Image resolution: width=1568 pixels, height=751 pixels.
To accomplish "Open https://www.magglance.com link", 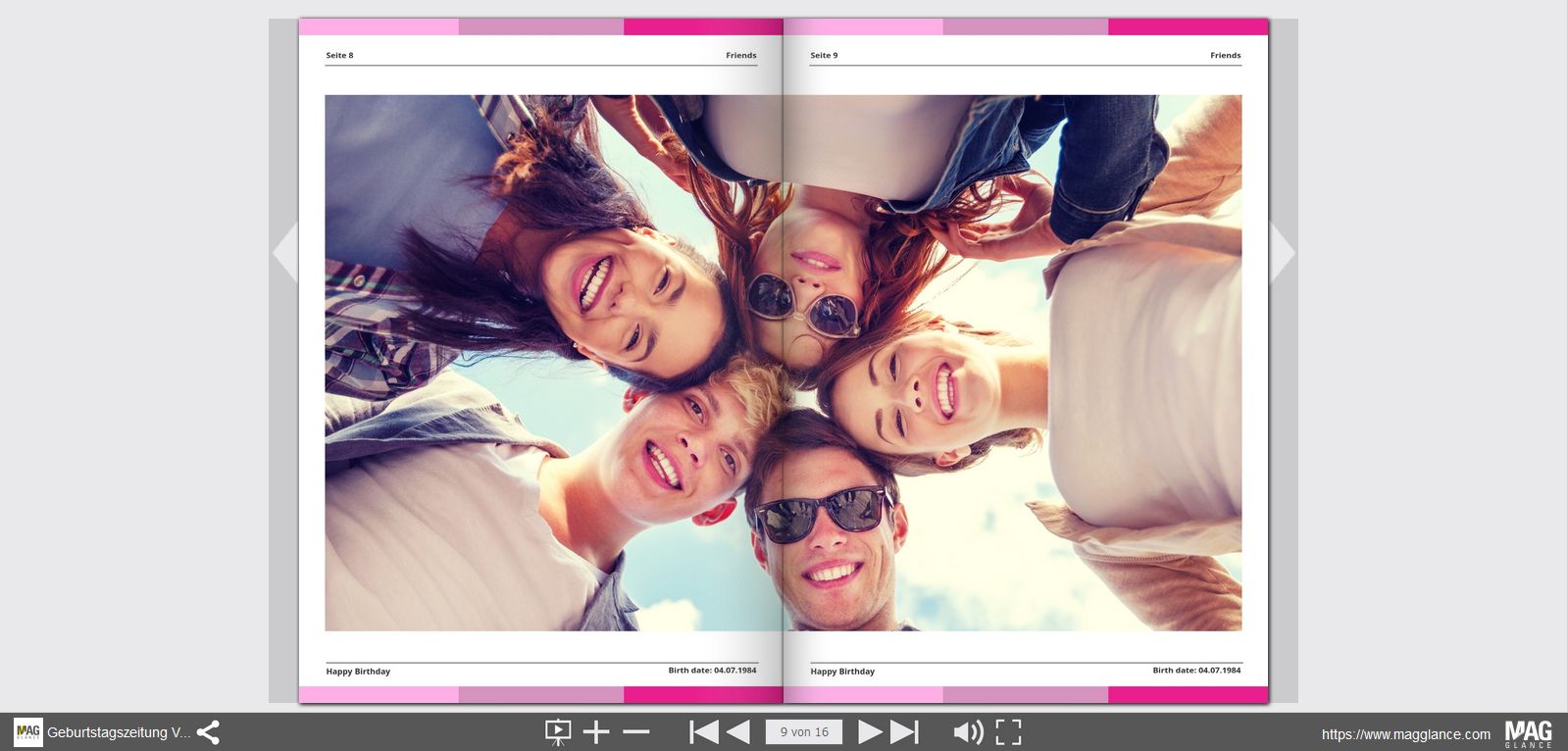I will click(x=1405, y=734).
